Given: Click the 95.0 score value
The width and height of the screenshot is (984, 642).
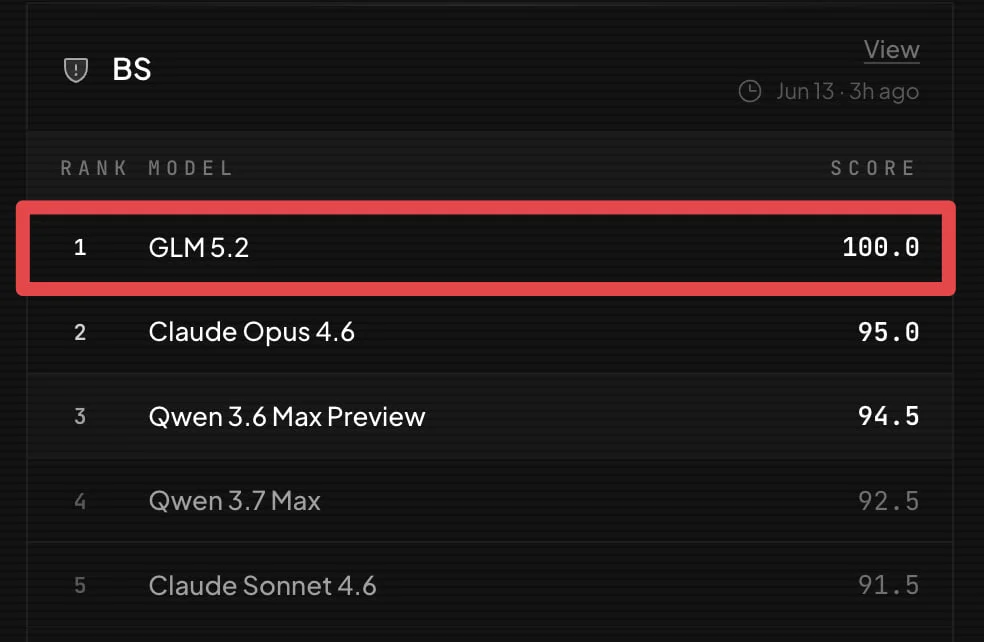Looking at the screenshot, I should pyautogui.click(x=889, y=332).
